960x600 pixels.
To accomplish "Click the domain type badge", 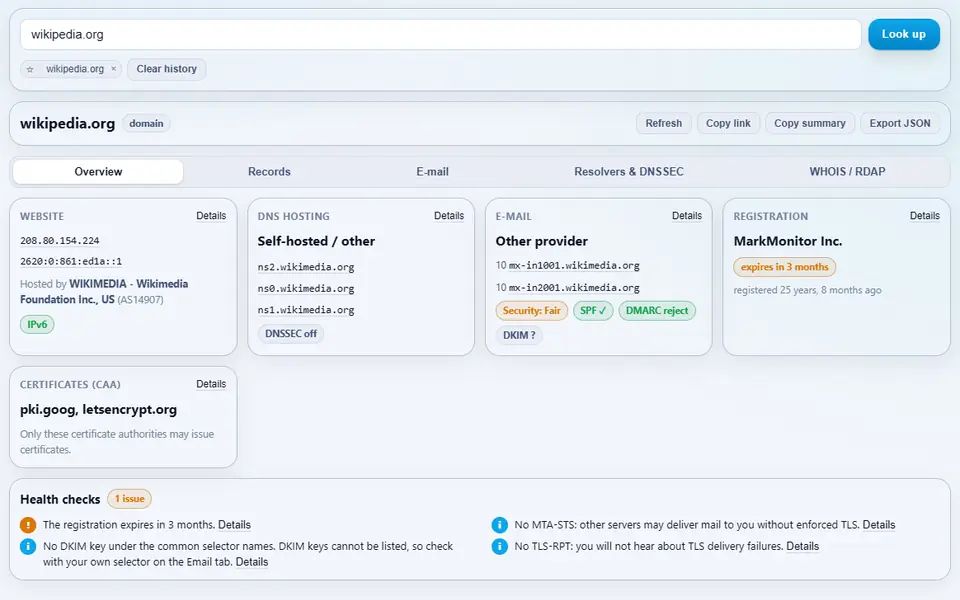I will coord(146,124).
